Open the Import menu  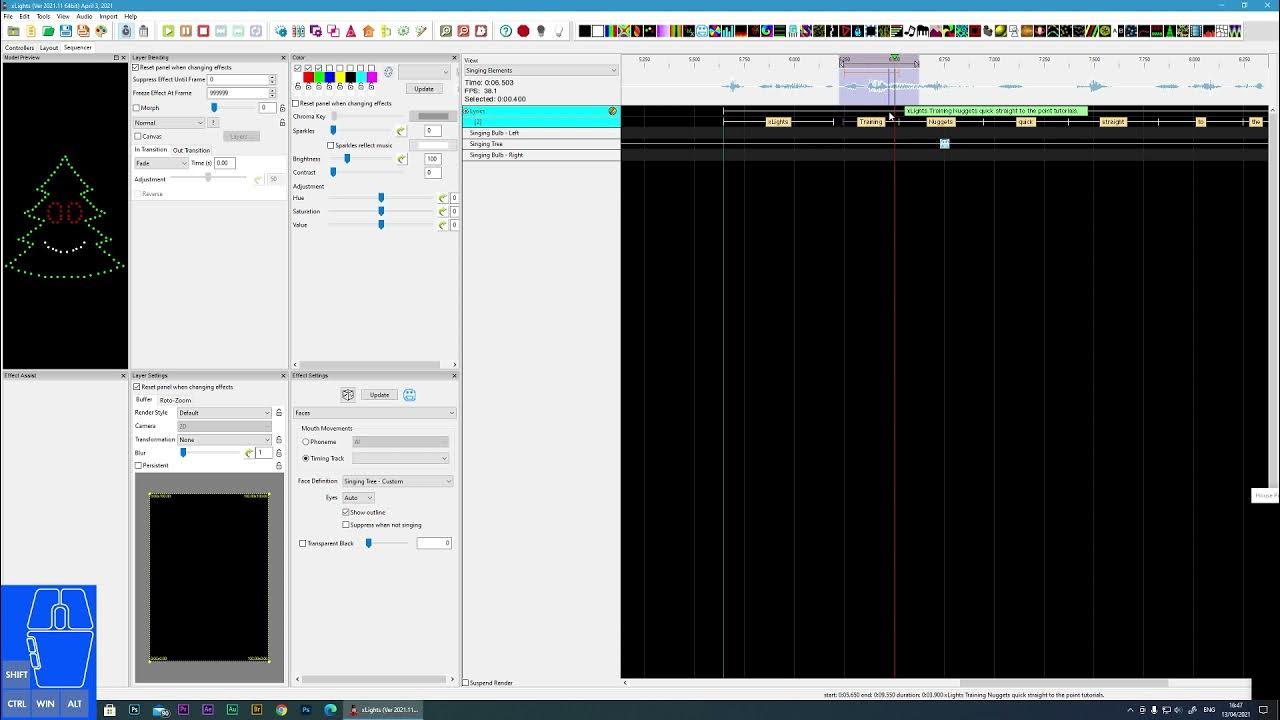tap(108, 16)
